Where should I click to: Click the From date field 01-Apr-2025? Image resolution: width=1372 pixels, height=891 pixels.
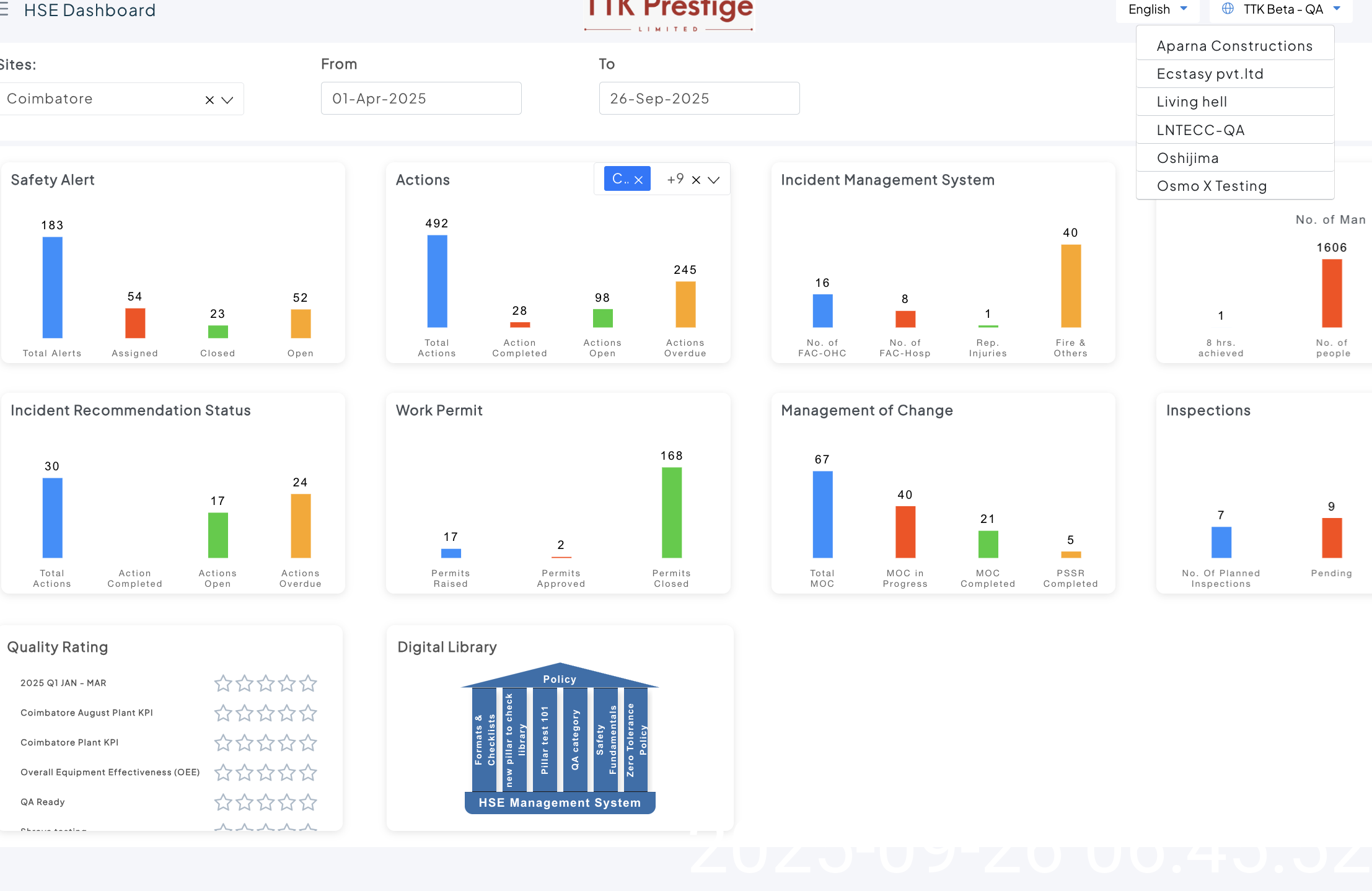(421, 99)
